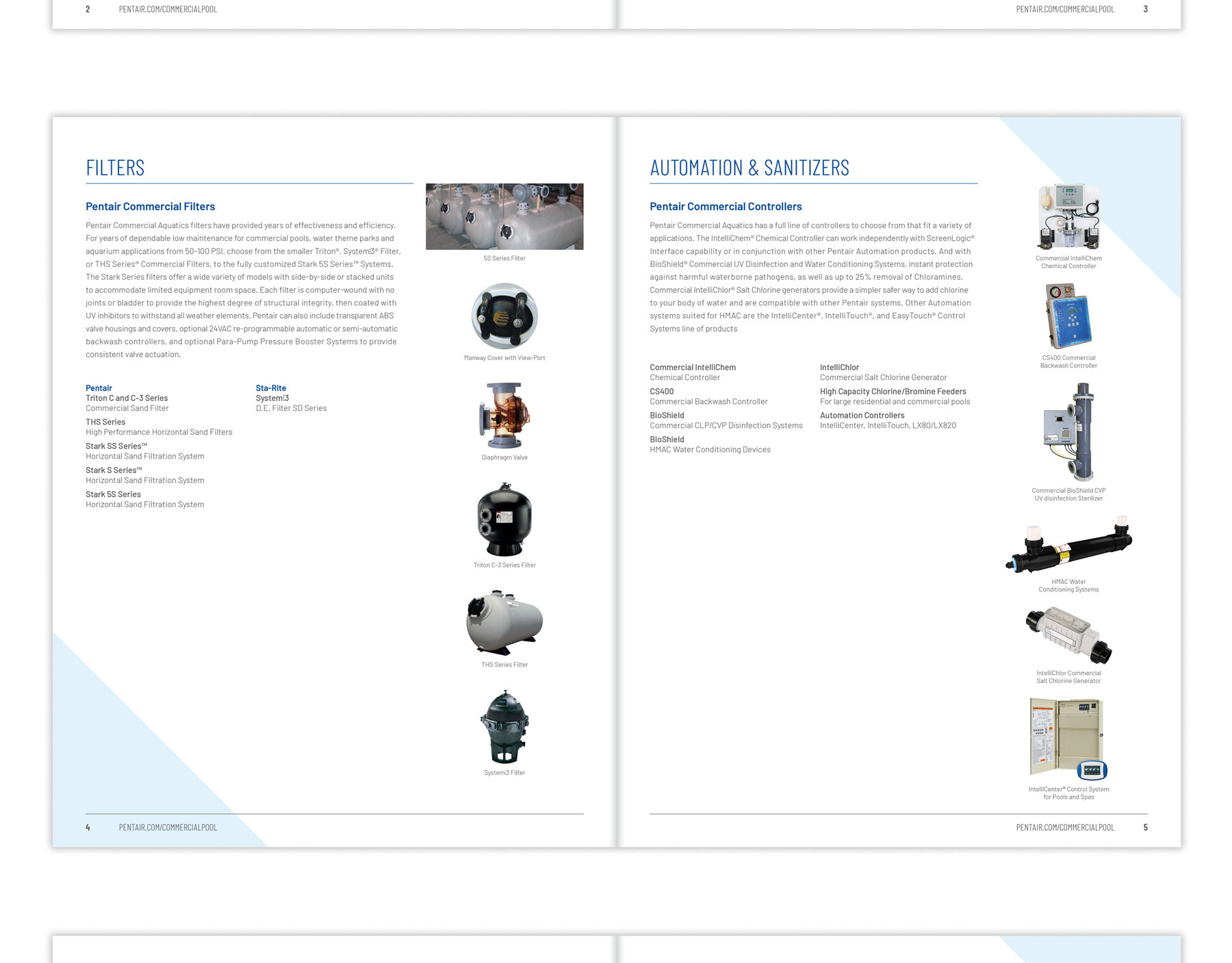Click page number 2 in the footer
1232x963 pixels.
tap(88, 10)
